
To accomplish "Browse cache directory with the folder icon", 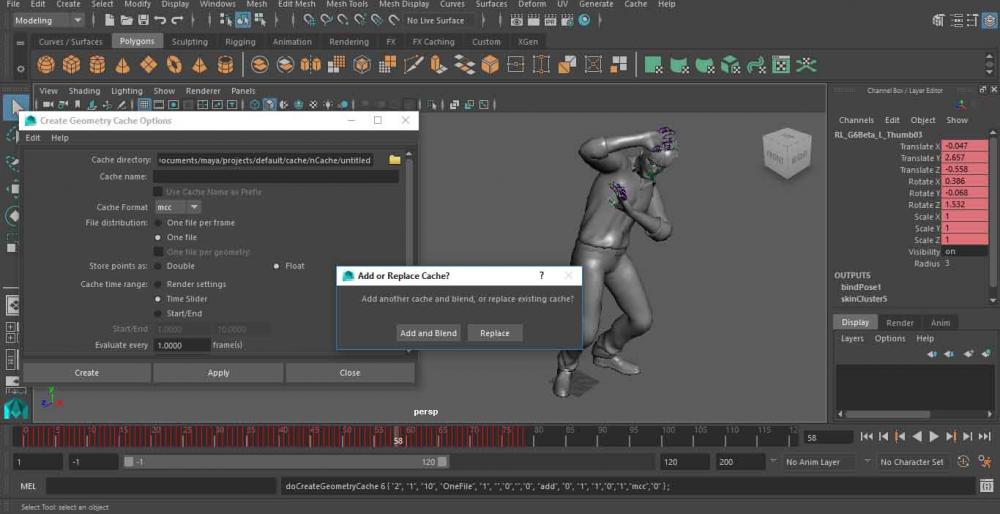I will [394, 160].
